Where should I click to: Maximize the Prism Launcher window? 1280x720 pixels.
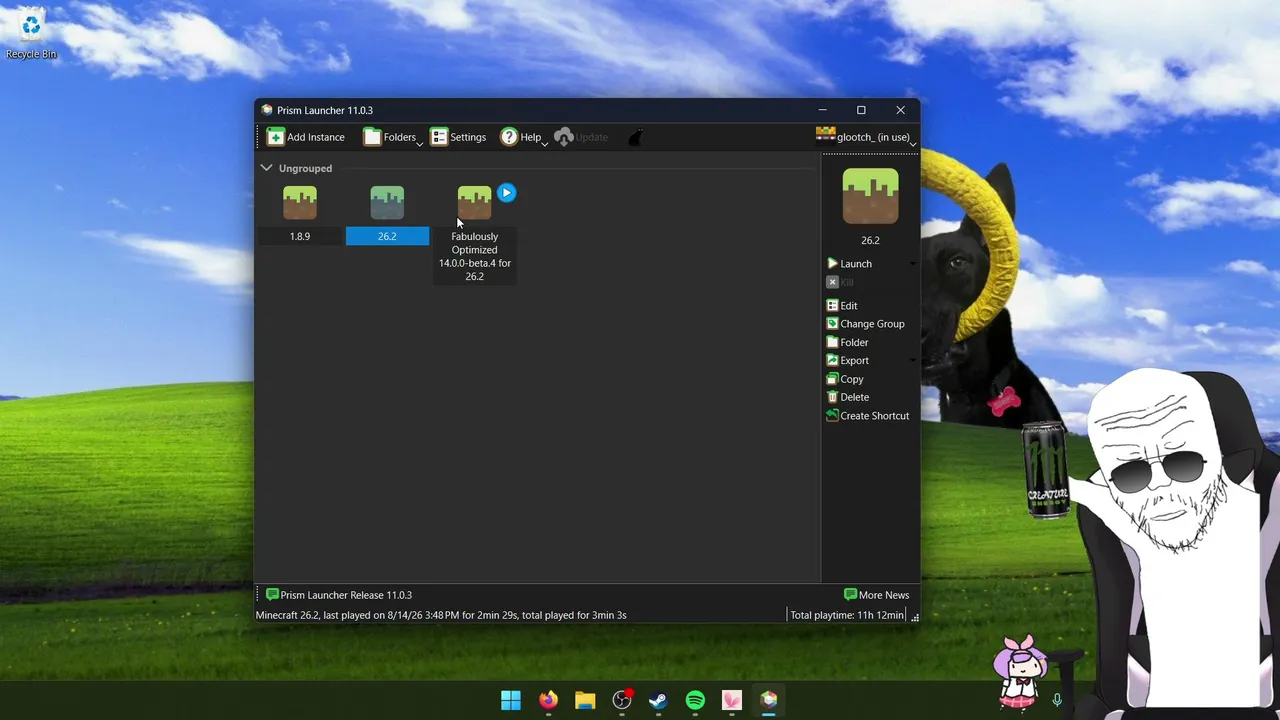[861, 110]
